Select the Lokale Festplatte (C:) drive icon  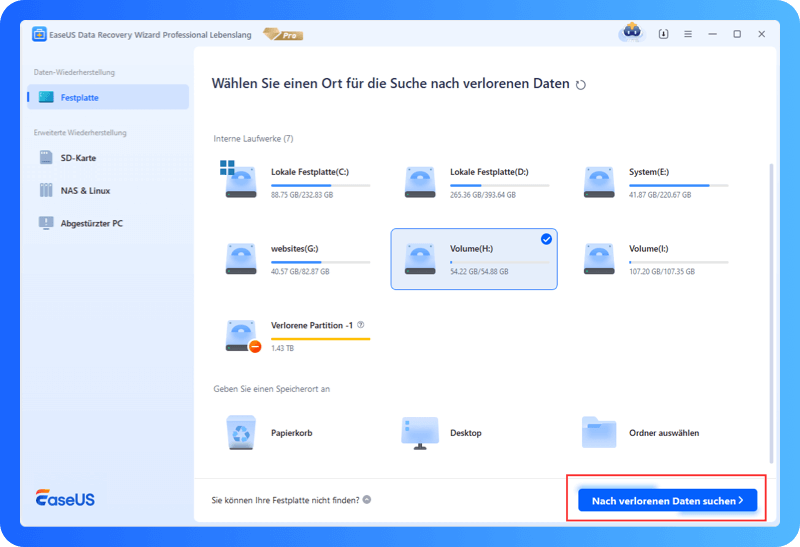pos(241,181)
